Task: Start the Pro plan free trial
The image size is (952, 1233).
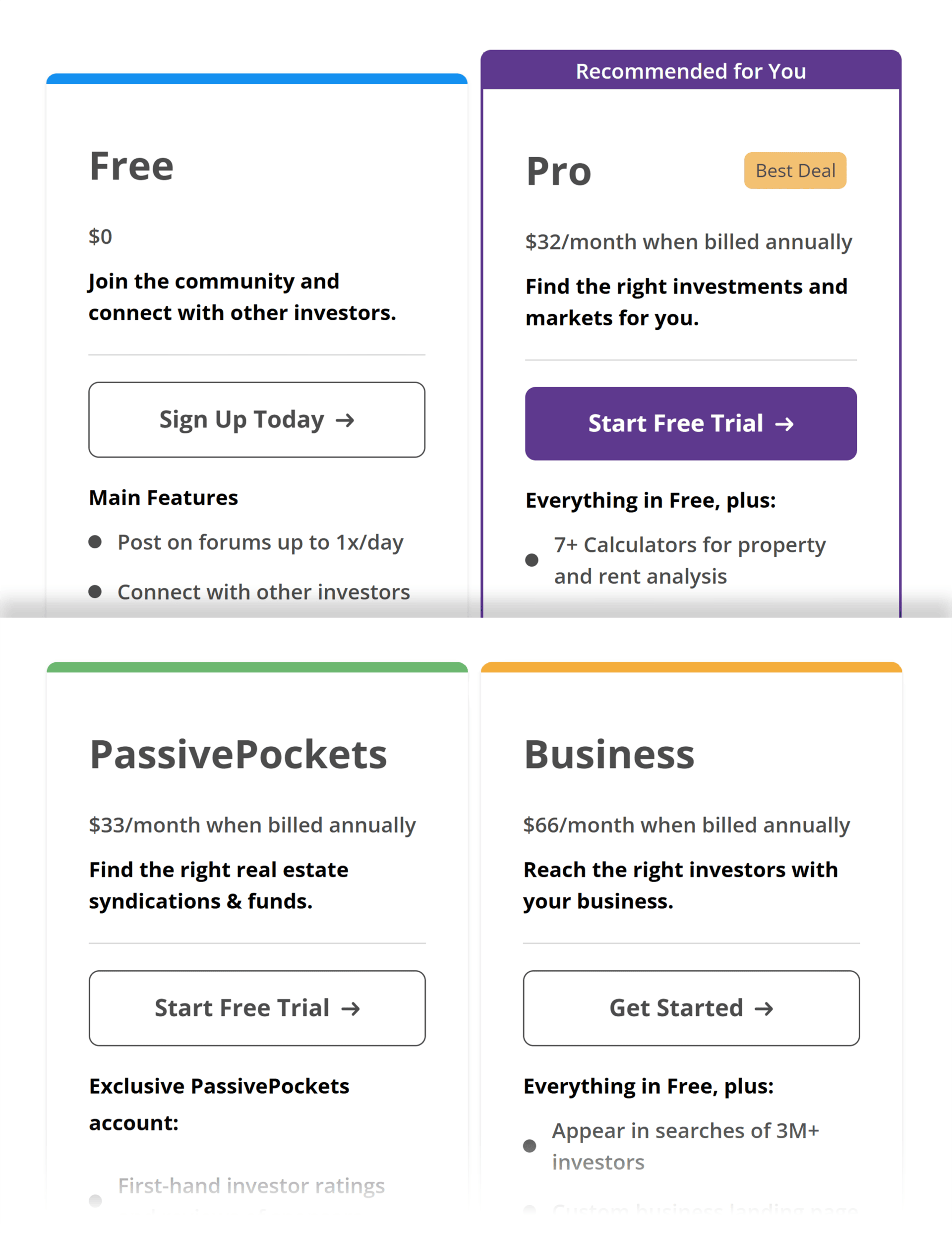Action: [x=690, y=423]
